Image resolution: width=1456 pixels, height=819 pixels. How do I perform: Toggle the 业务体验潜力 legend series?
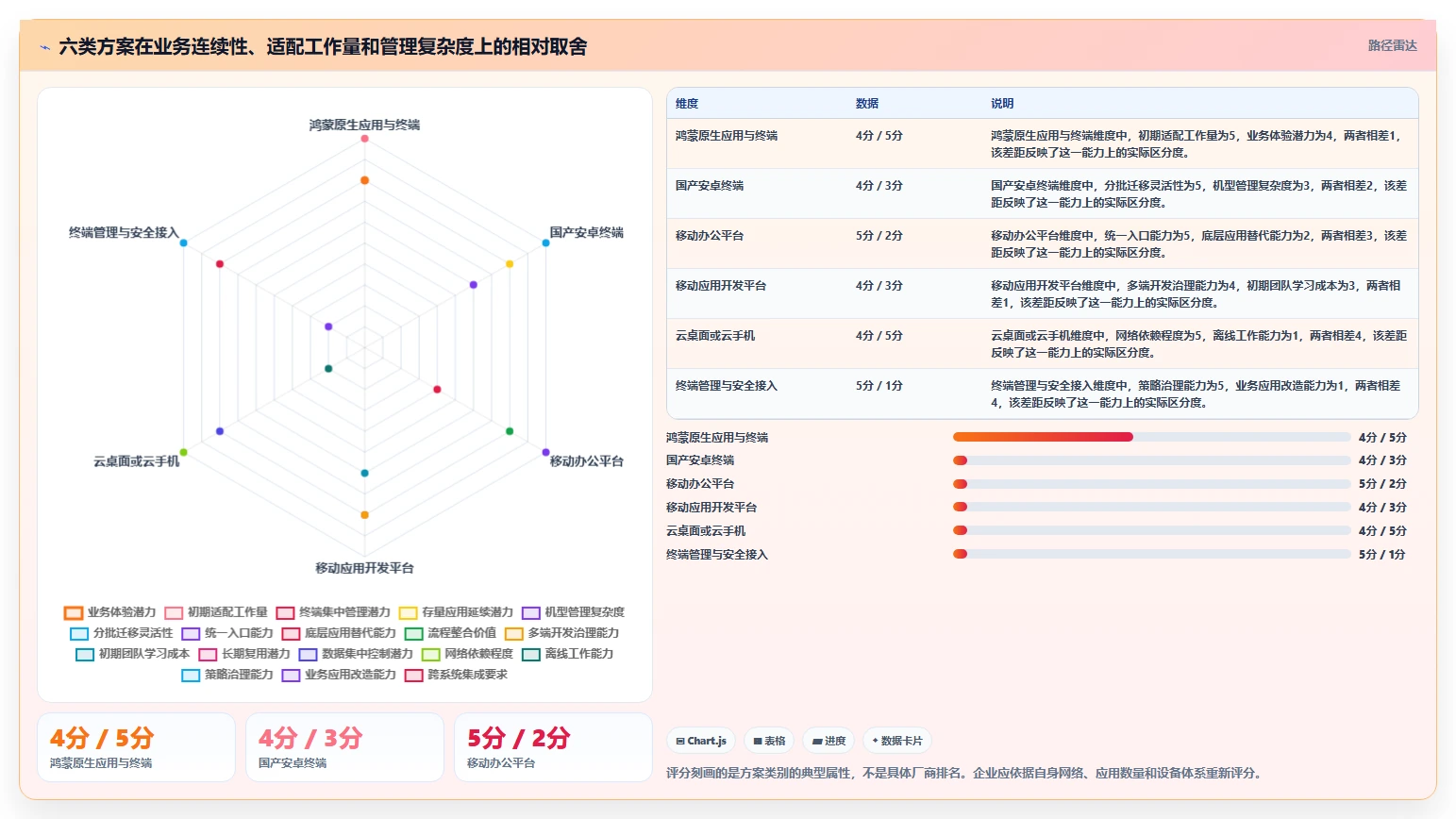(x=110, y=612)
